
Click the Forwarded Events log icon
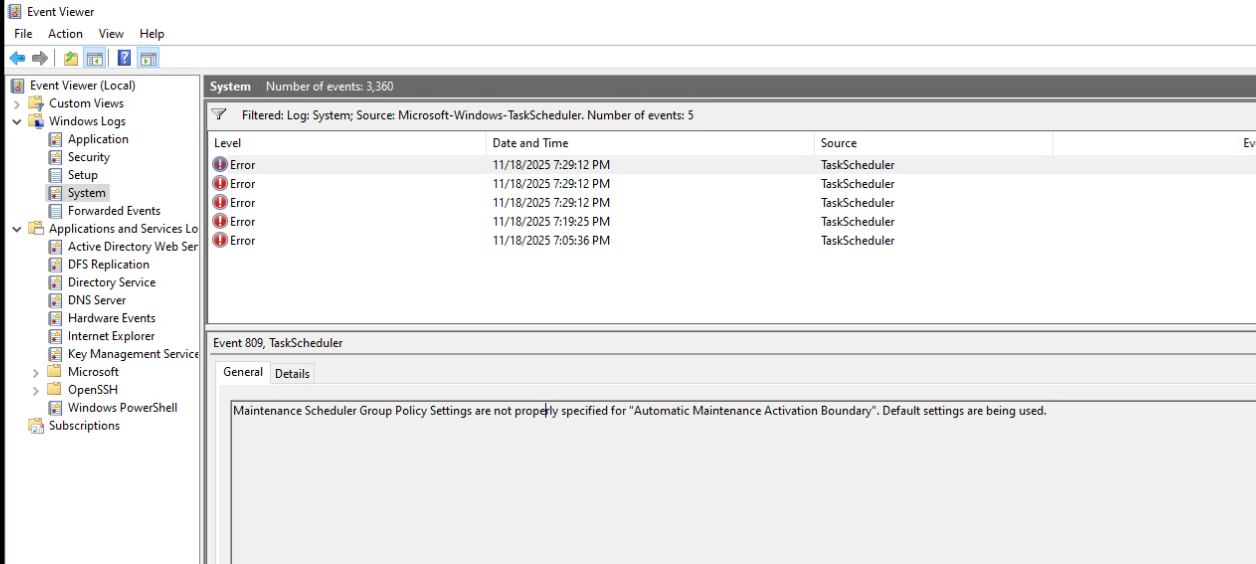coord(55,211)
